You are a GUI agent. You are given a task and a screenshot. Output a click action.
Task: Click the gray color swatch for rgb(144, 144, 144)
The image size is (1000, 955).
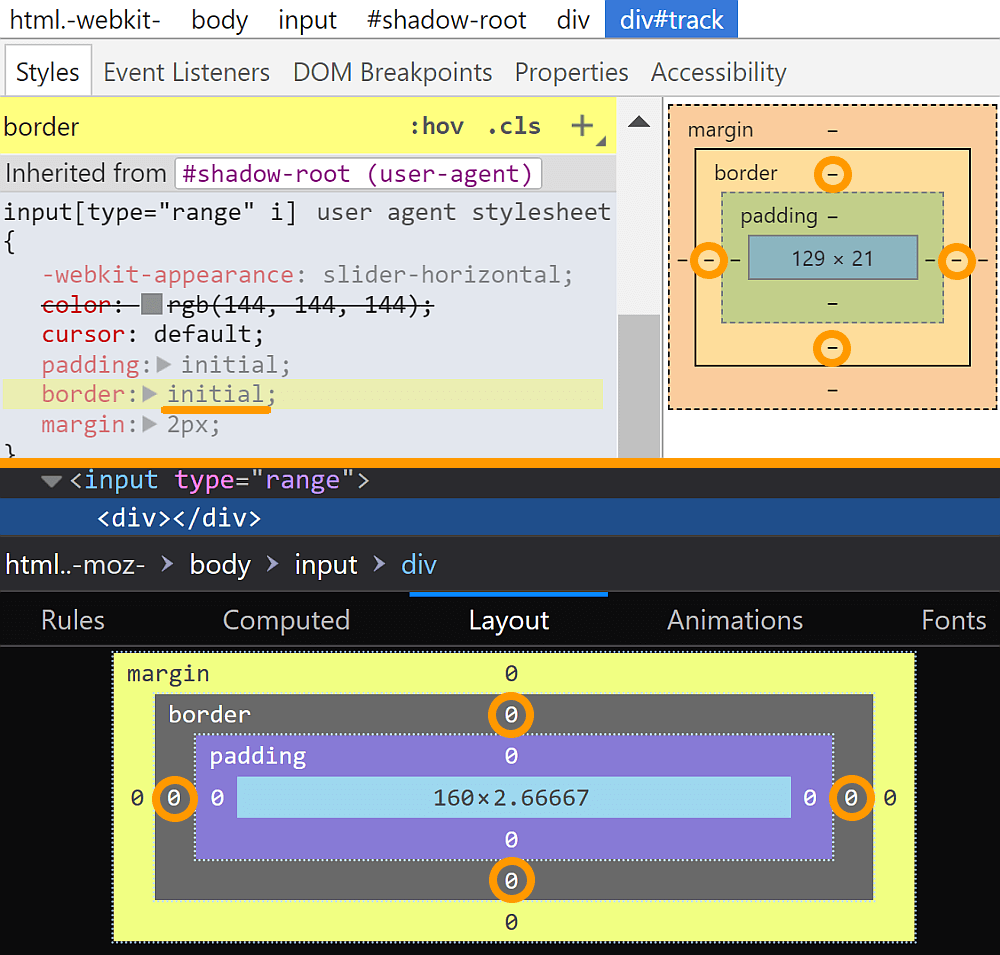point(152,305)
